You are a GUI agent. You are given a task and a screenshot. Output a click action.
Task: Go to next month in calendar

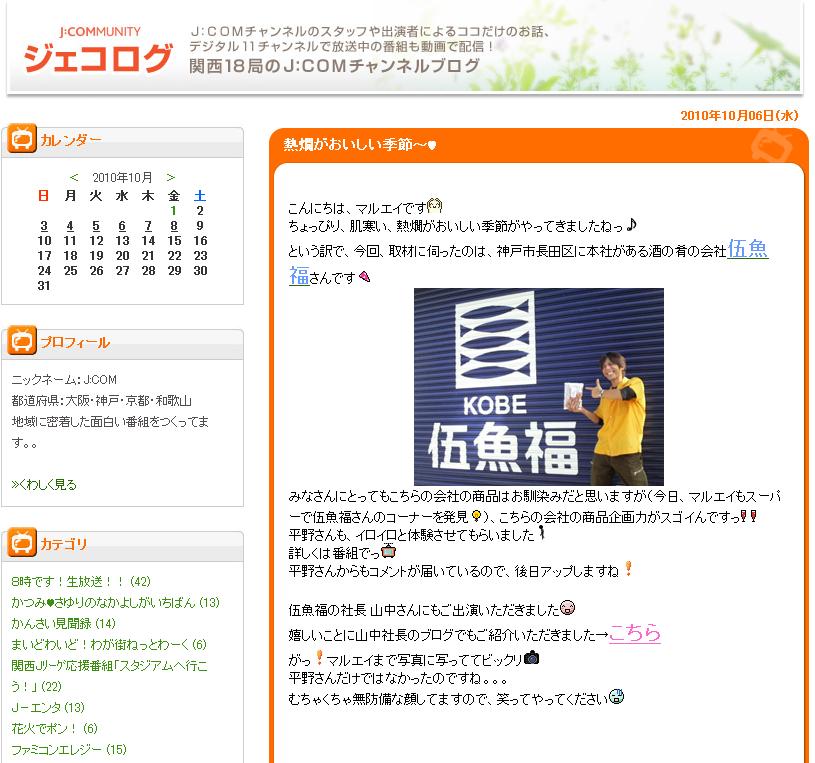click(x=170, y=177)
